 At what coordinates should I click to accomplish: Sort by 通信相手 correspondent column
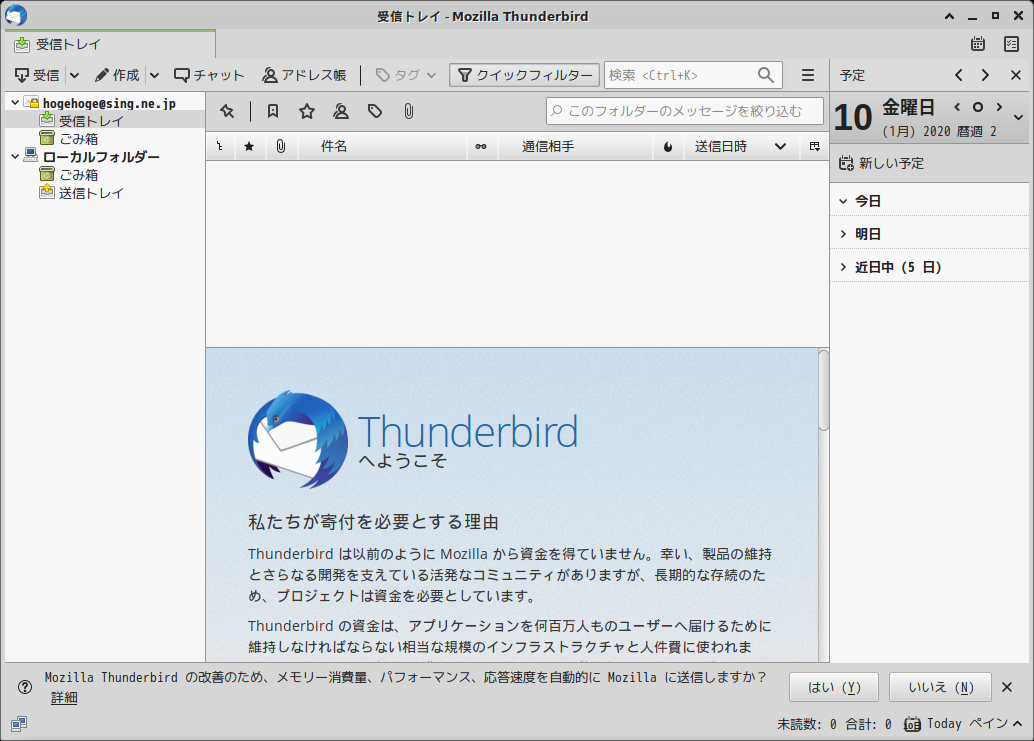tap(575, 146)
